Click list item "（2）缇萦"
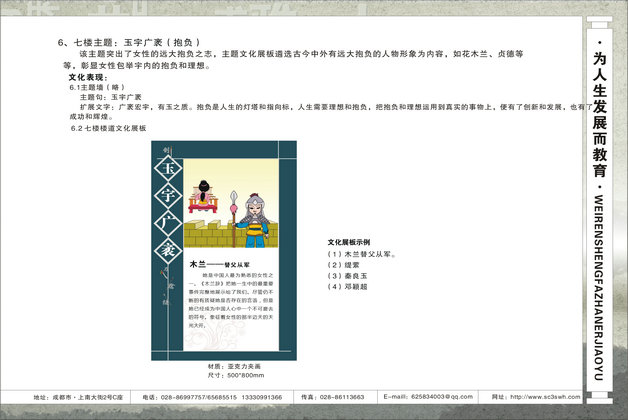 (x=343, y=265)
